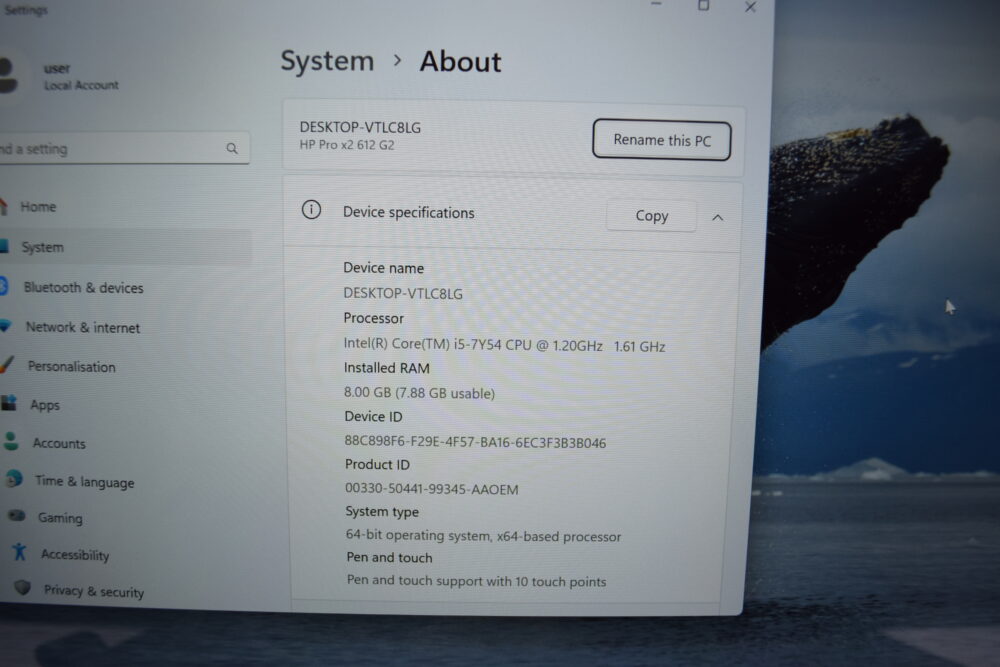Click the Installed RAM label
The image size is (1000, 667).
pyautogui.click(x=386, y=368)
